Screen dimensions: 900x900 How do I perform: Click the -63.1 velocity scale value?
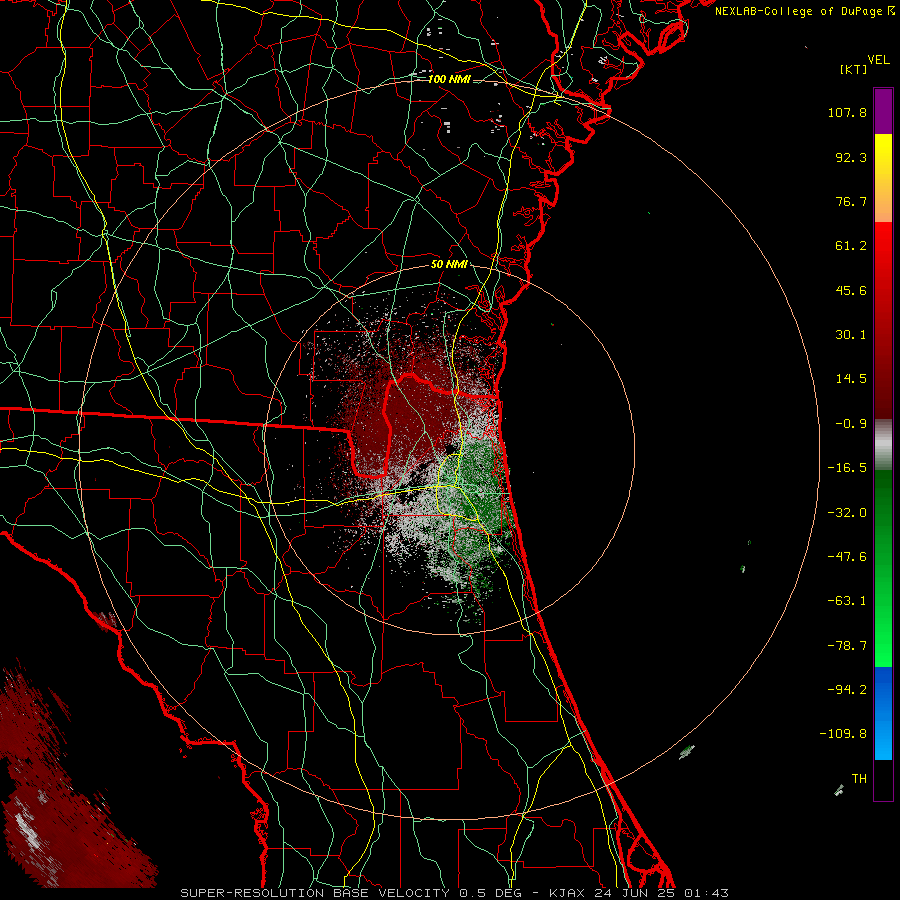[x=847, y=601]
